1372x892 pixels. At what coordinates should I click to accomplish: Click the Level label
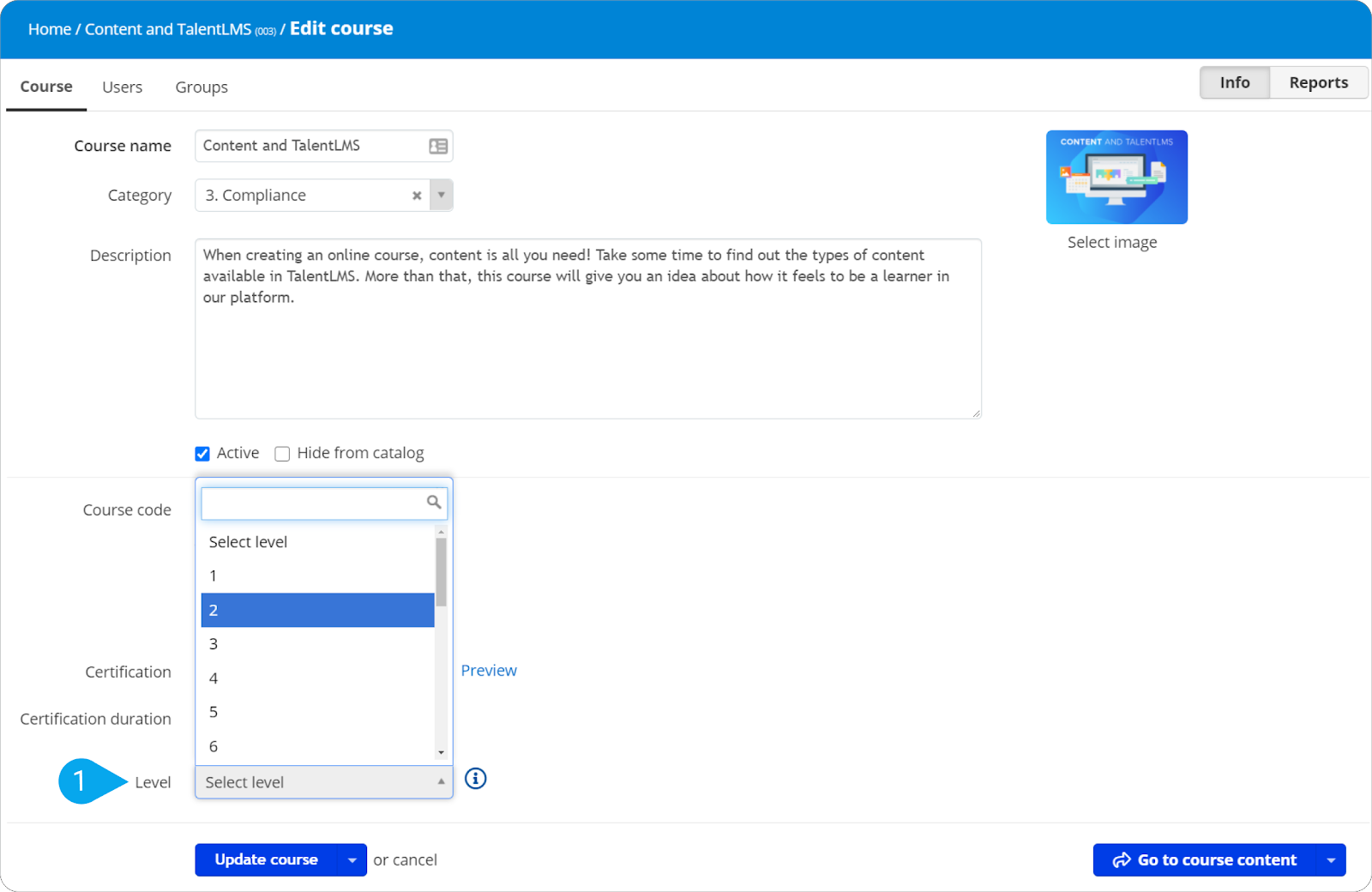(x=153, y=782)
